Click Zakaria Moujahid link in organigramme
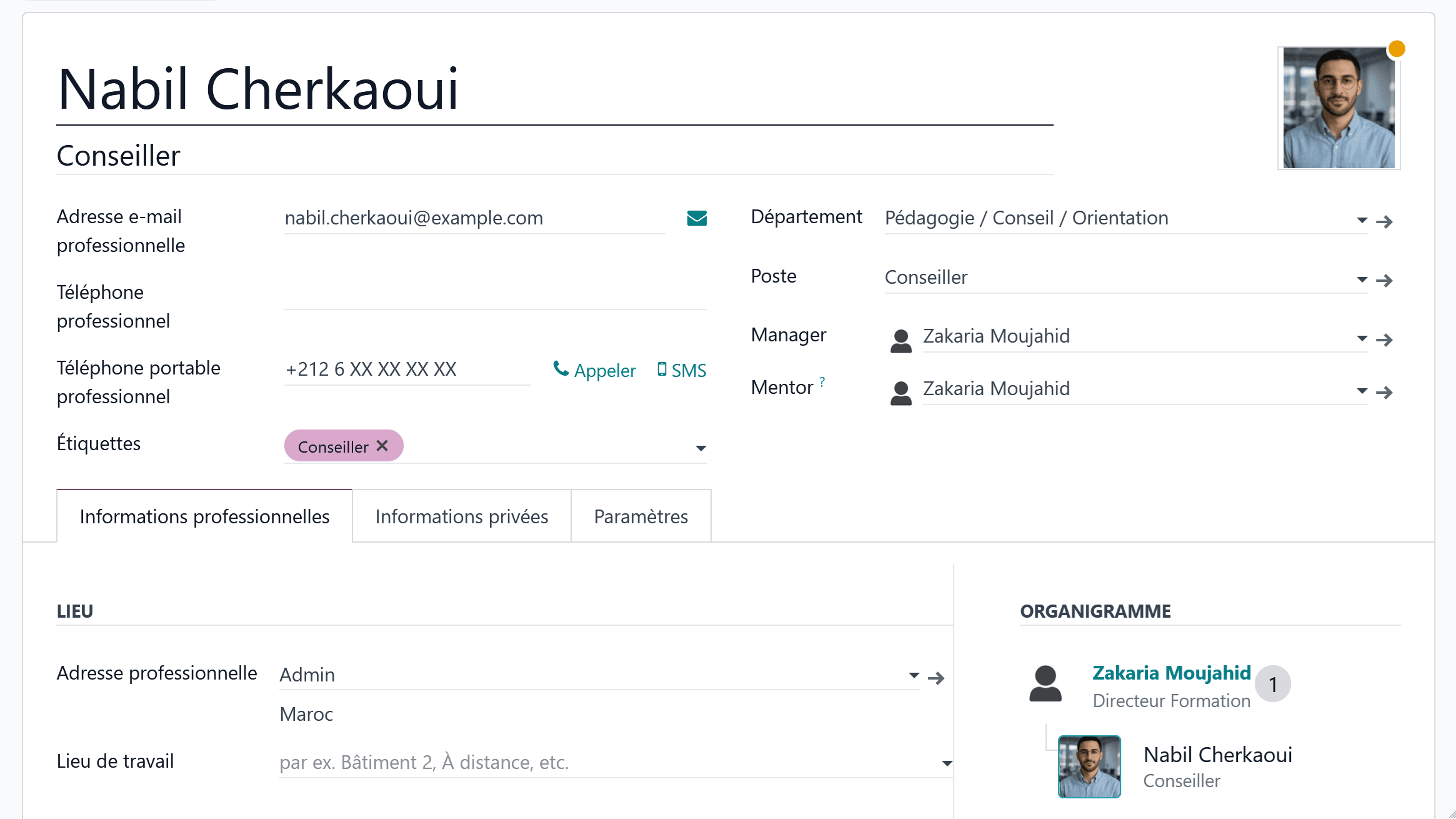The height and width of the screenshot is (819, 1456). pos(1171,673)
